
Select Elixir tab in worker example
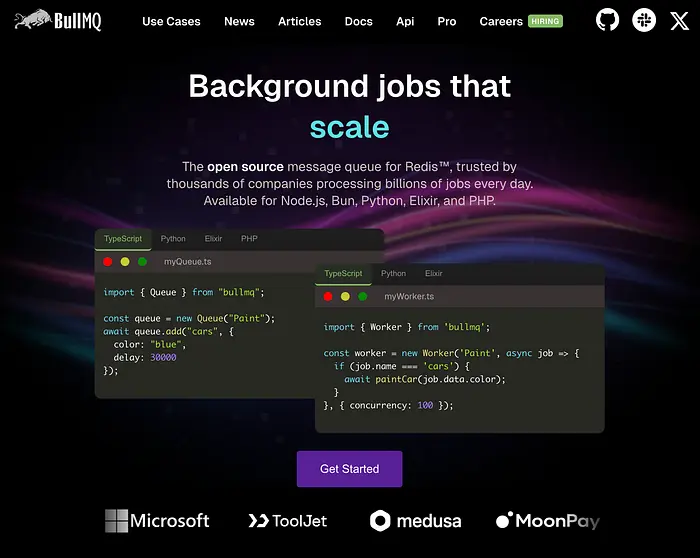pyautogui.click(x=433, y=274)
